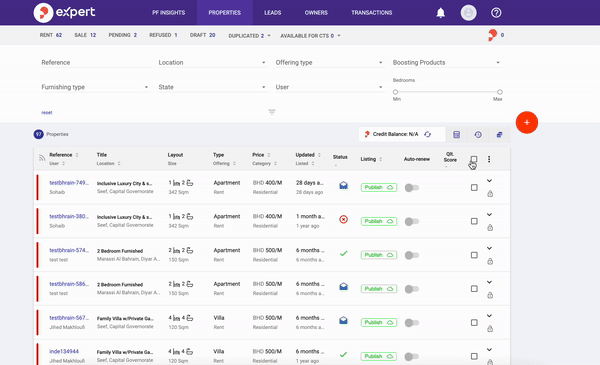This screenshot has height=365, width=600.
Task: Expand row details for testbhrain-749
Action: [x=489, y=181]
